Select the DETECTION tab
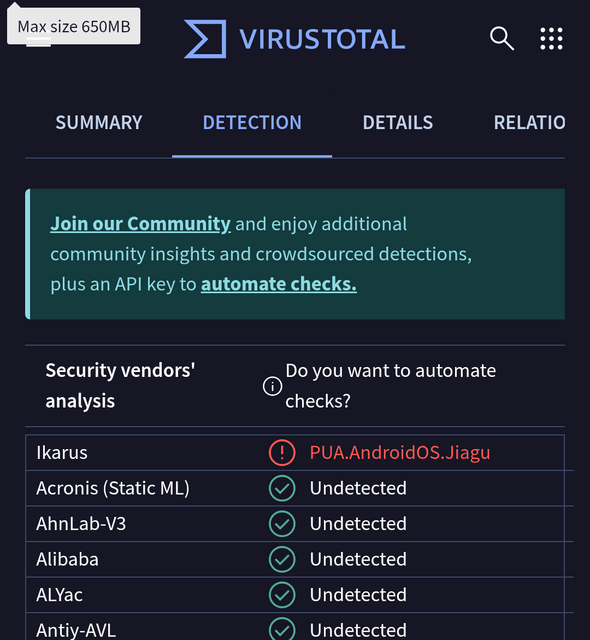 click(252, 122)
